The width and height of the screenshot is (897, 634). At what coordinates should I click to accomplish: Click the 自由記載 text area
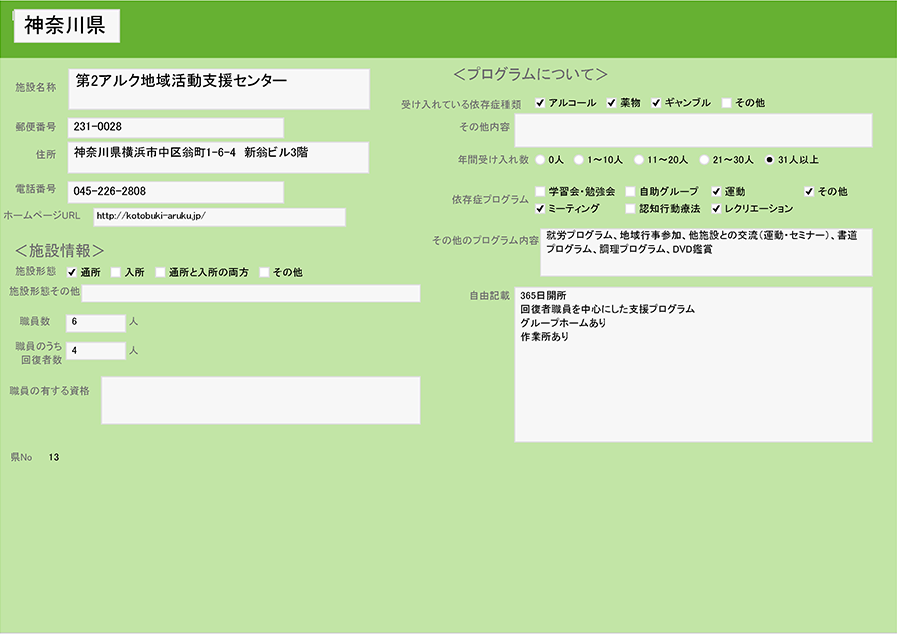[x=692, y=364]
